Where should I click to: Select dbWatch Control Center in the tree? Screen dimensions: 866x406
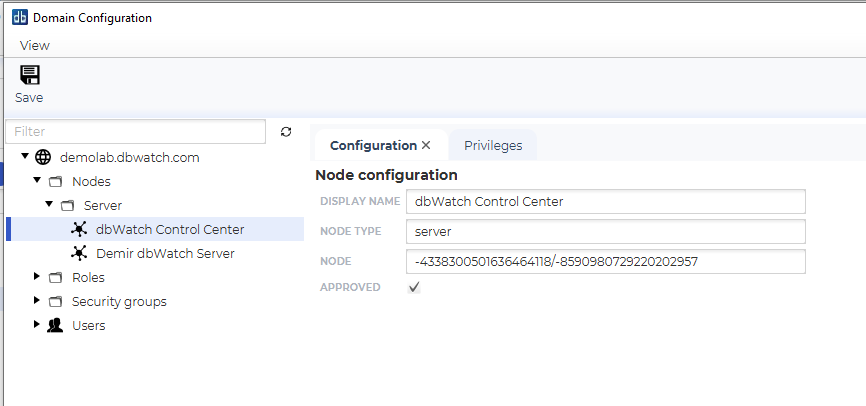(170, 229)
